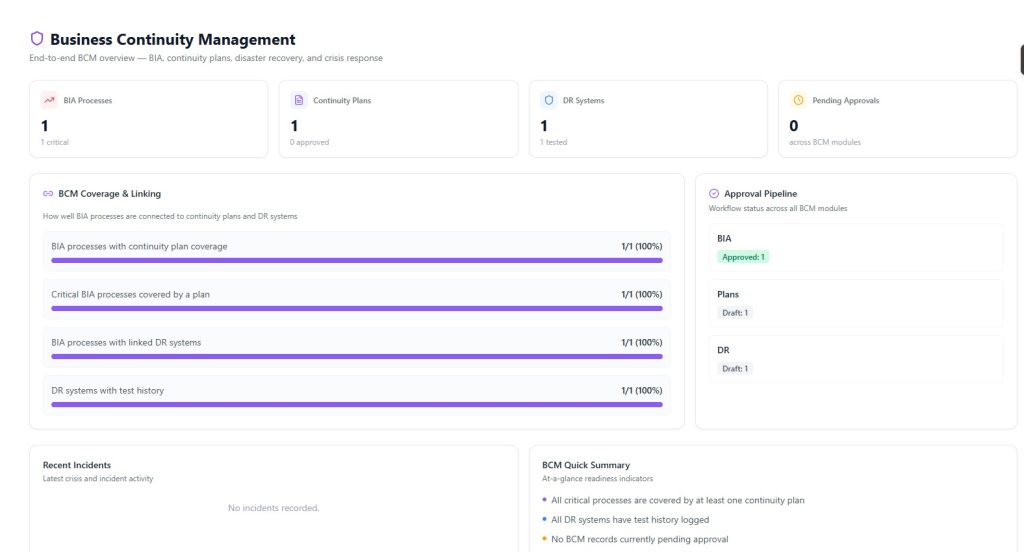Click the Draft: 1 badge under DR
The height and width of the screenshot is (552, 1024).
coord(735,368)
